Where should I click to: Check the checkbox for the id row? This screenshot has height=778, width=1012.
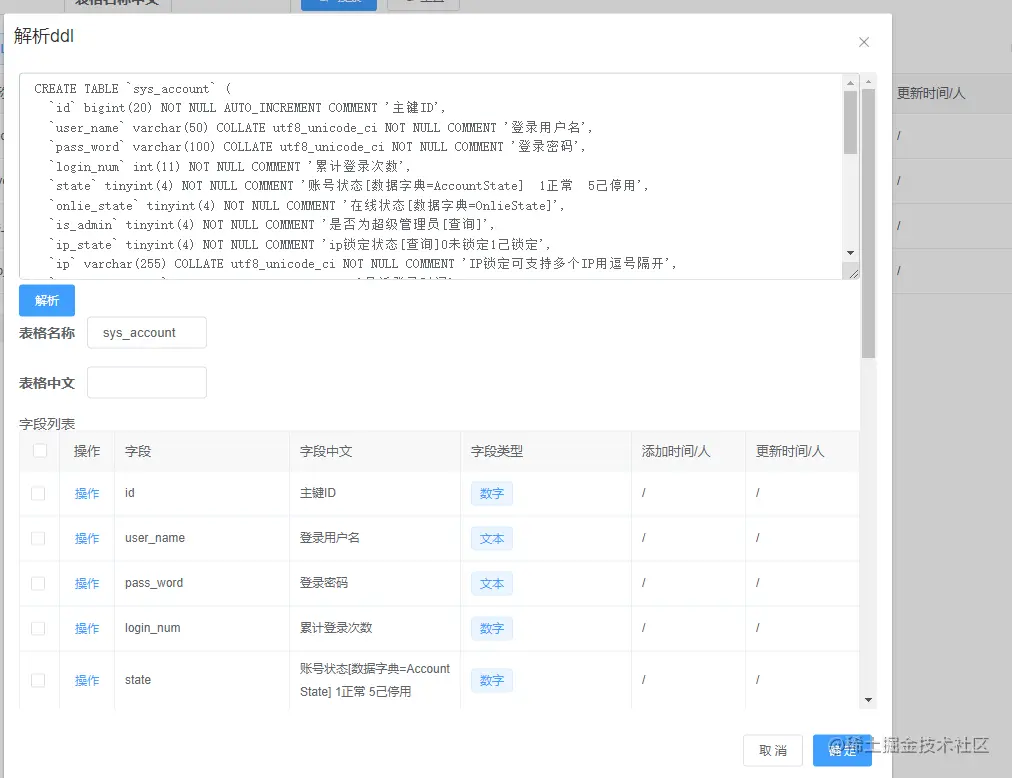click(x=38, y=493)
